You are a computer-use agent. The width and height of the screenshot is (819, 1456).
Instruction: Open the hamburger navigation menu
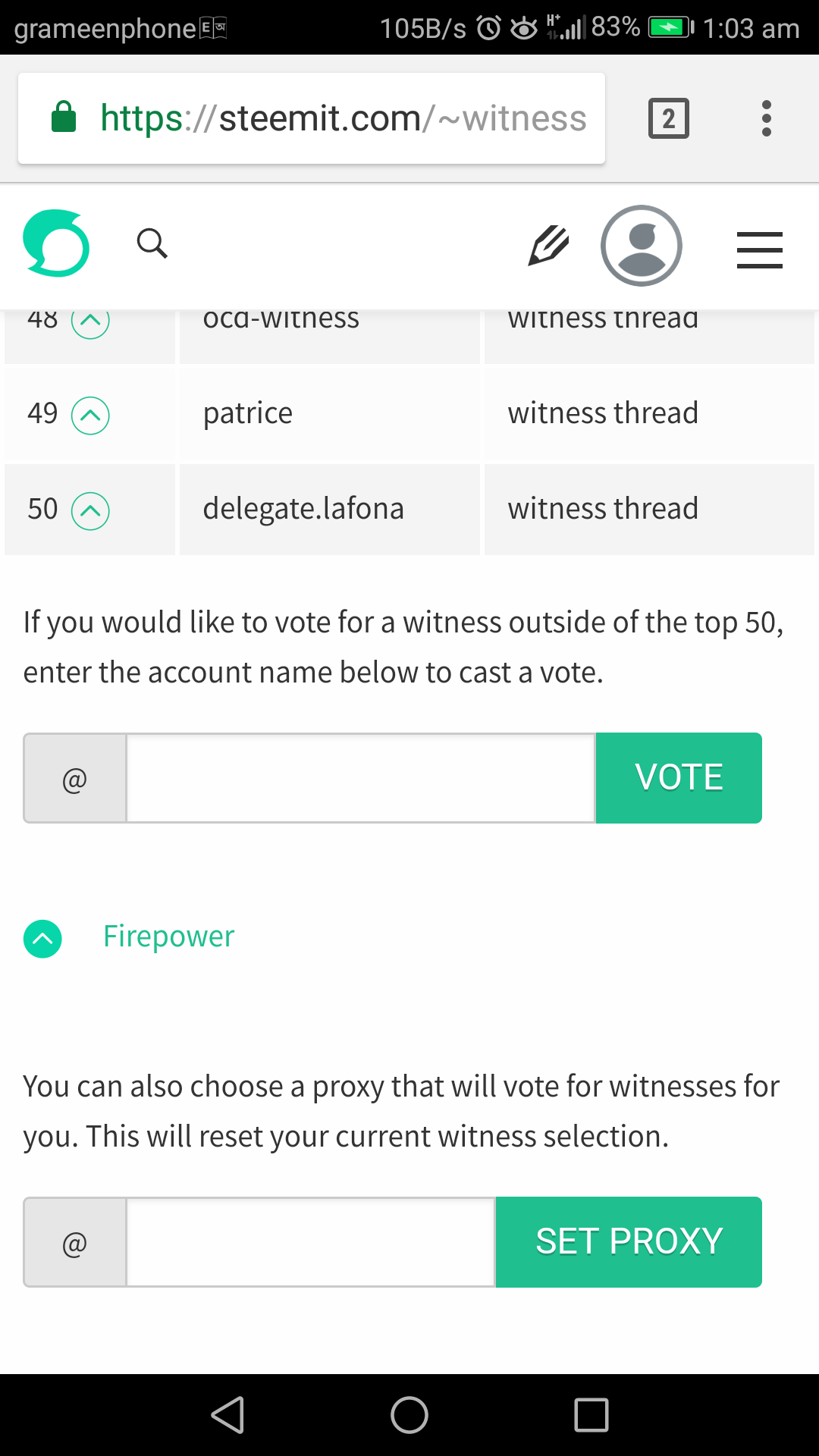click(x=759, y=250)
